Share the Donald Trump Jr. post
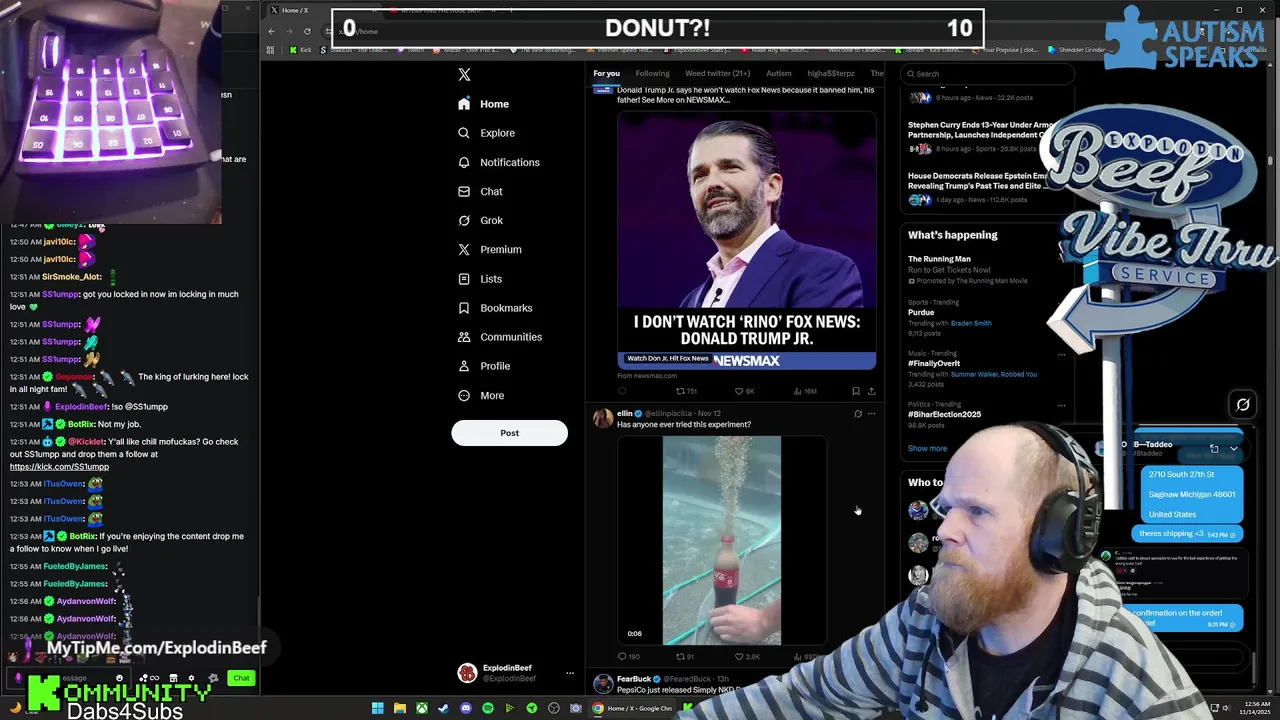The height and width of the screenshot is (720, 1280). (x=871, y=391)
